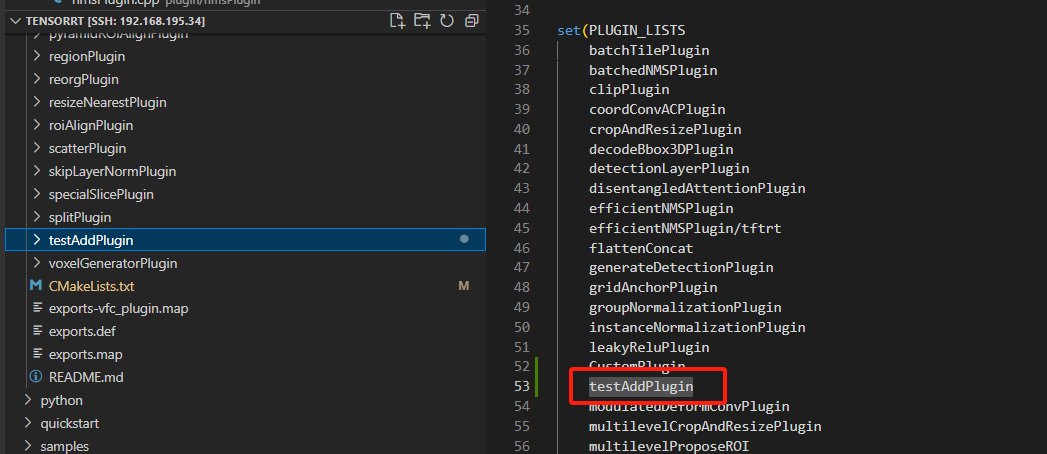
Task: Click cropAndResizePlugin on line 40
Action: 665,130
